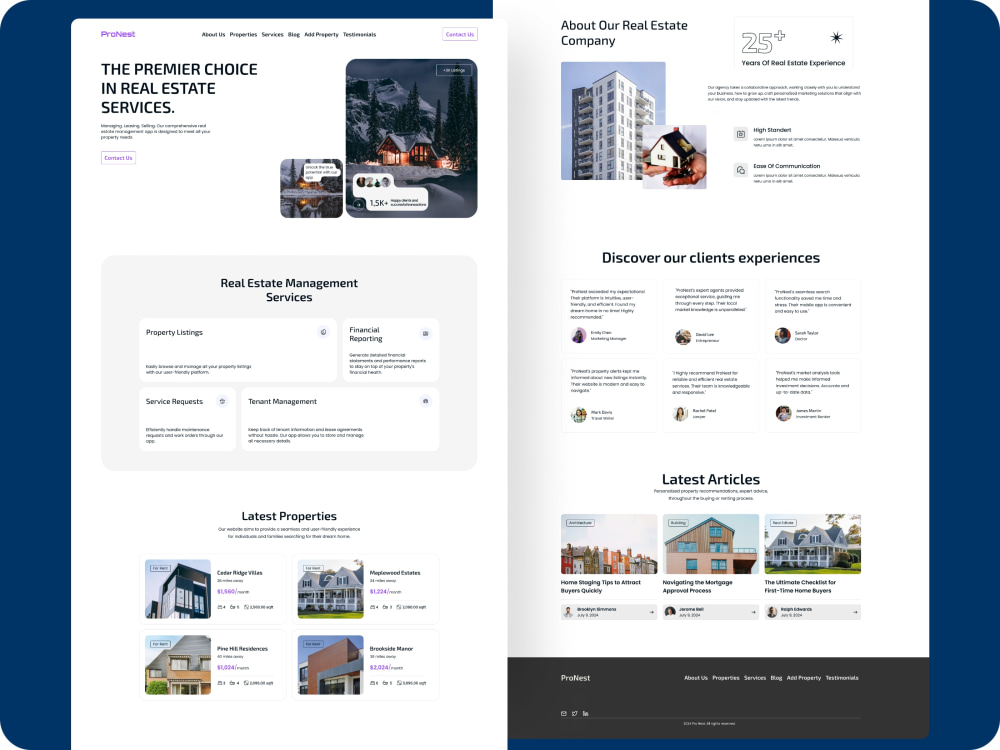Click the house-in-hands photo
This screenshot has height=750, width=1000.
(674, 157)
